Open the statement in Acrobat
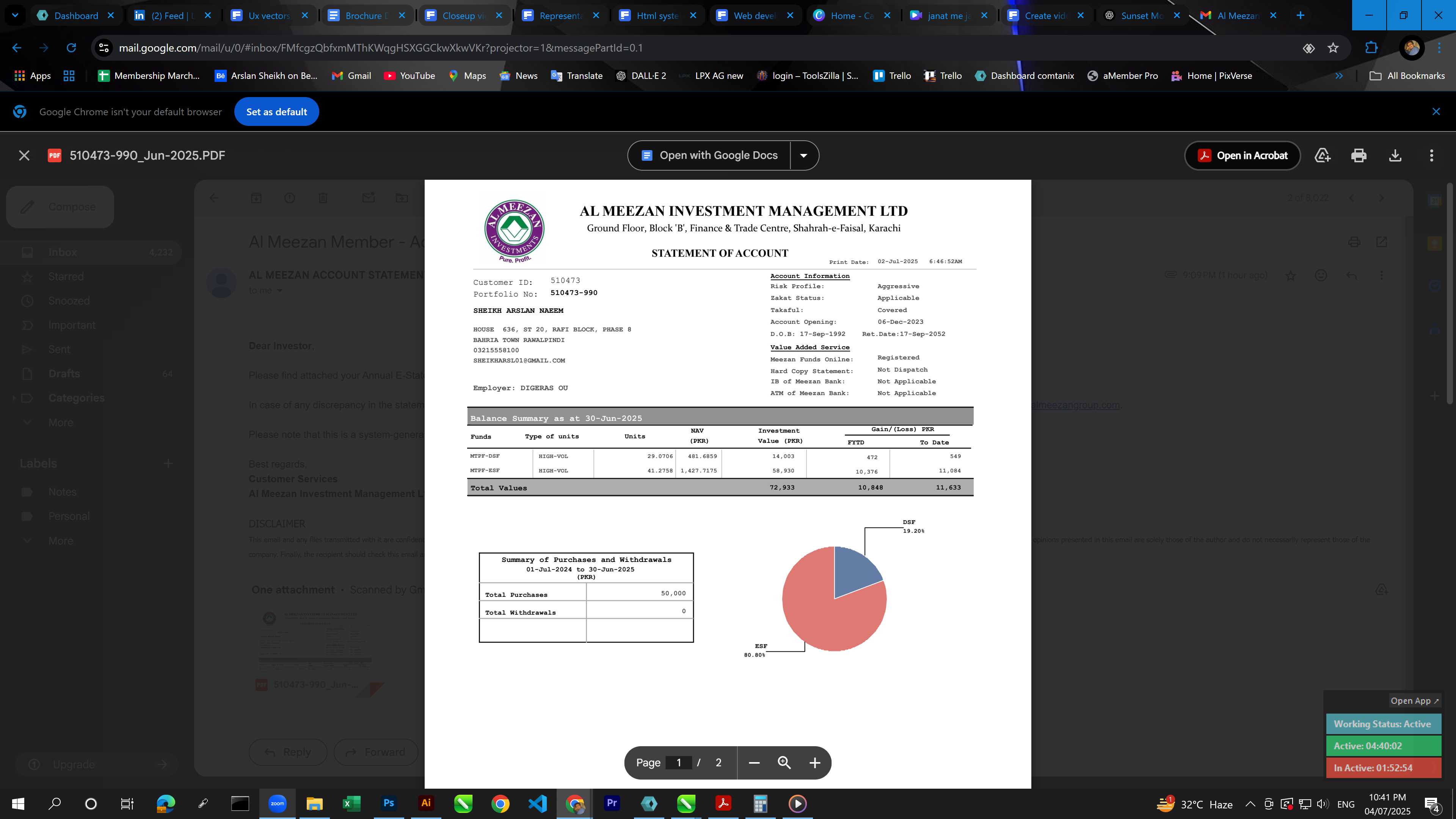 point(1243,155)
